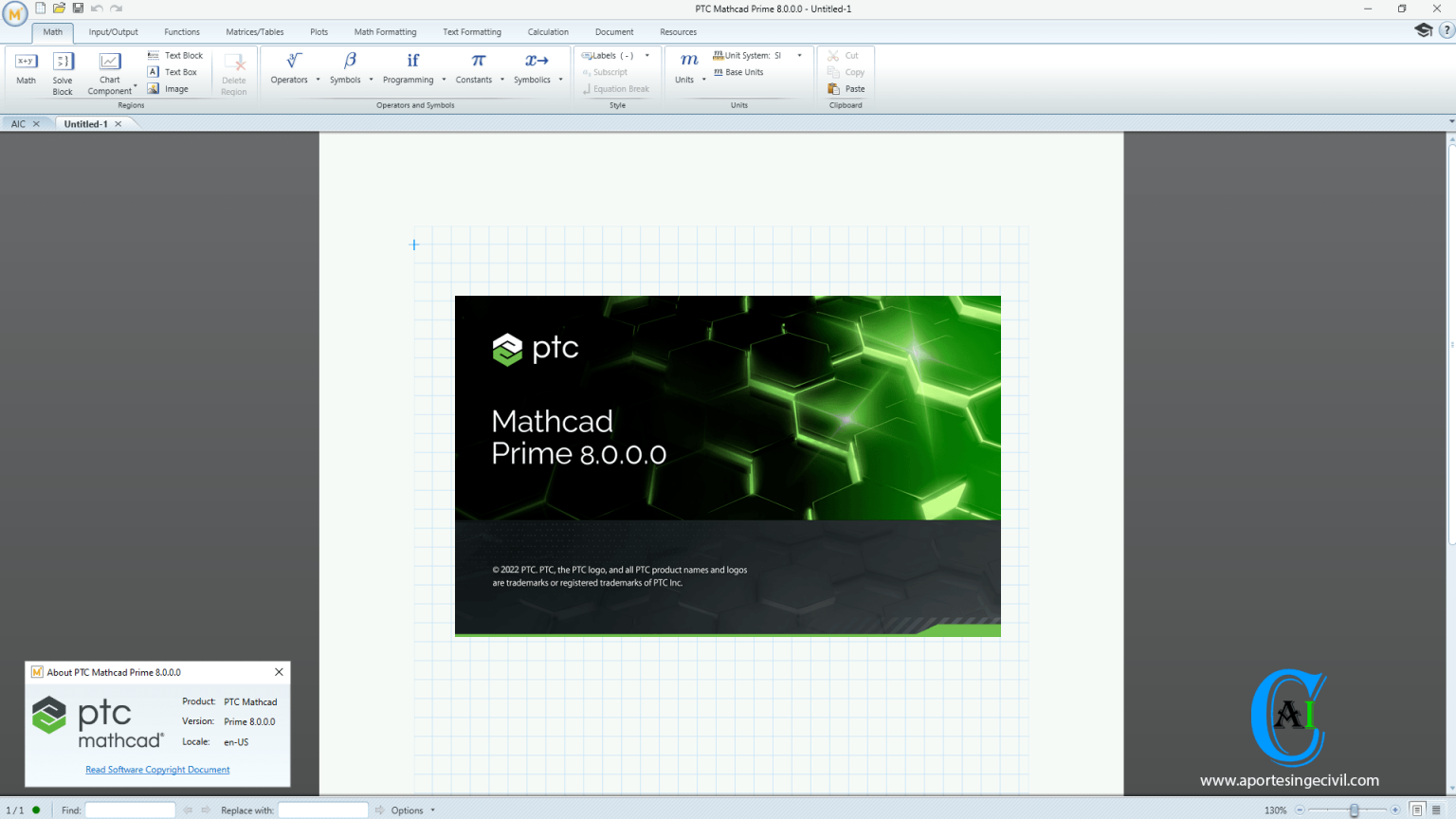
Task: Adjust the zoom level slider
Action: point(1356,810)
